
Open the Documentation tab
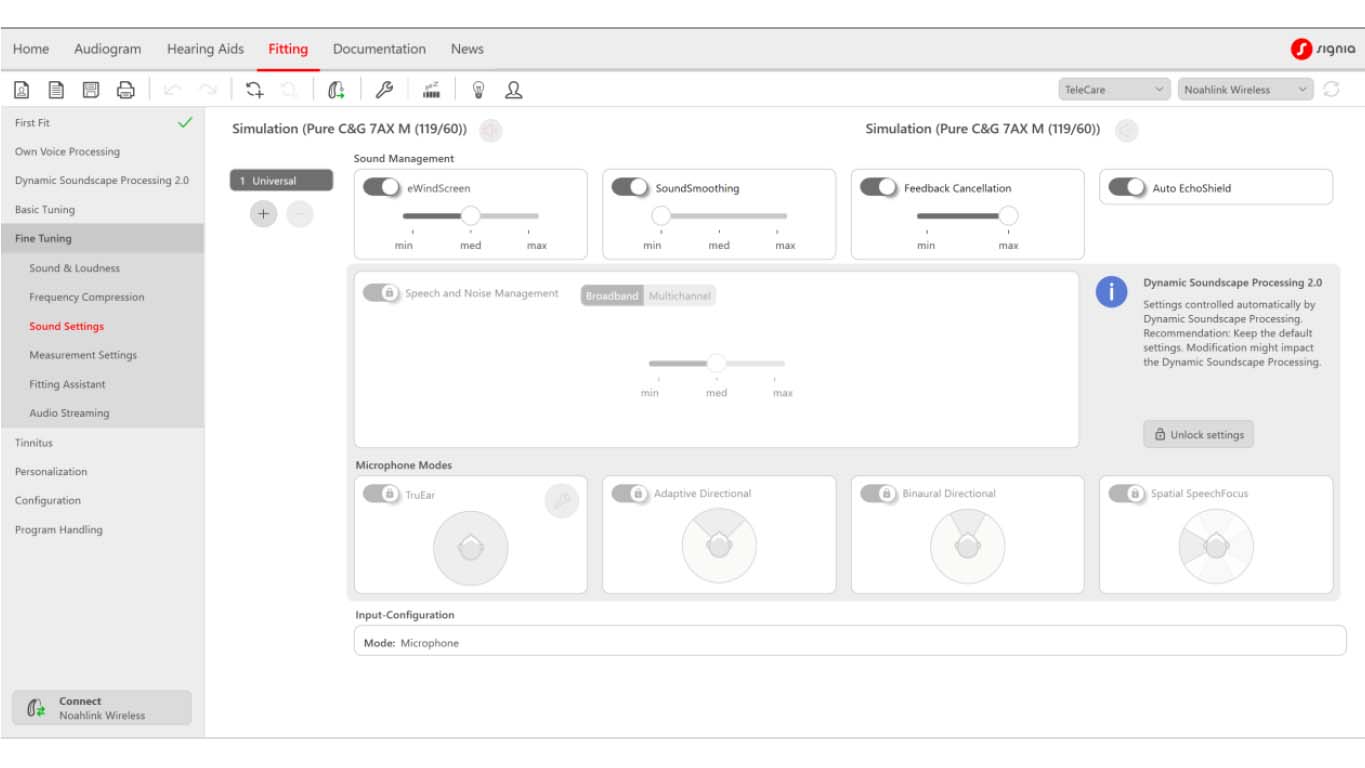point(379,49)
